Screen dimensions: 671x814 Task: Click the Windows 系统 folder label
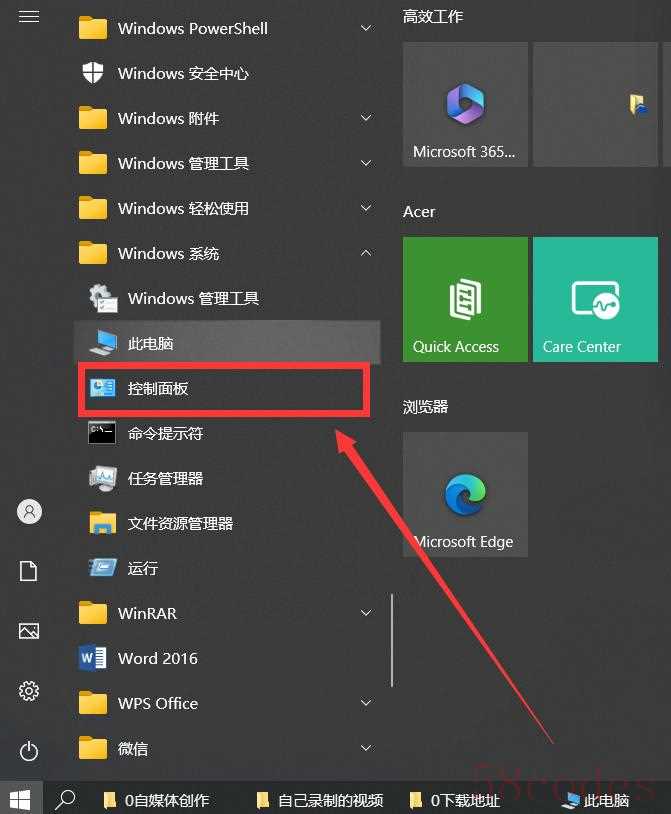(168, 253)
